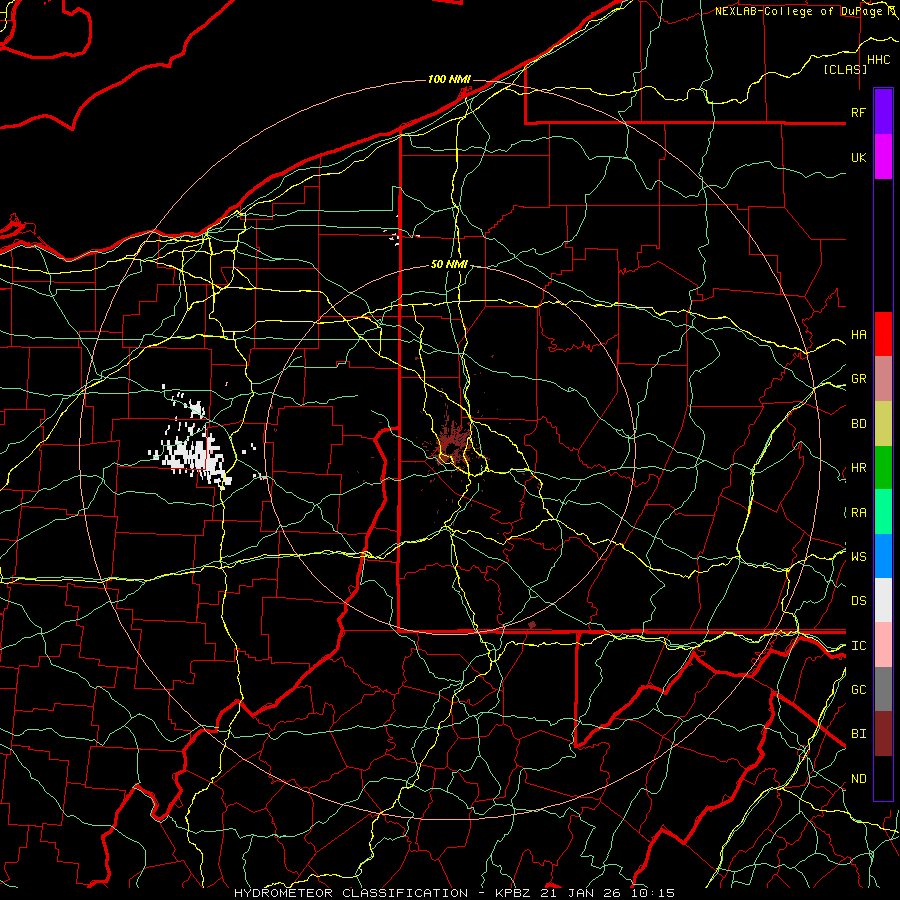This screenshot has height=900, width=900.
Task: Click the IC light pink legend swatch
Action: tap(883, 645)
